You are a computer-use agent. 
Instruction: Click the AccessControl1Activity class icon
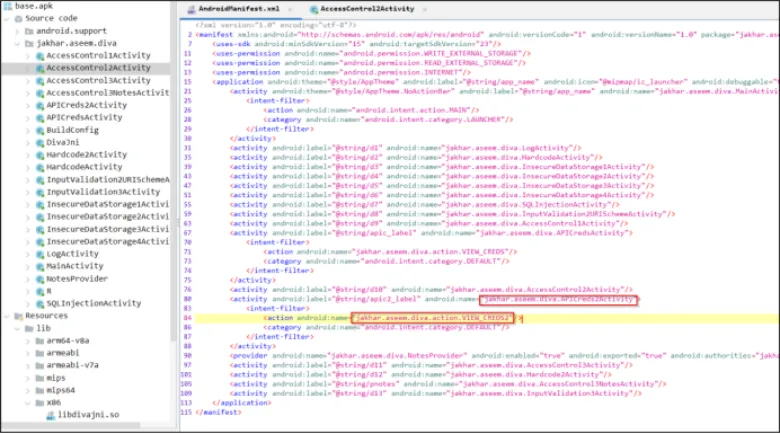[x=40, y=56]
